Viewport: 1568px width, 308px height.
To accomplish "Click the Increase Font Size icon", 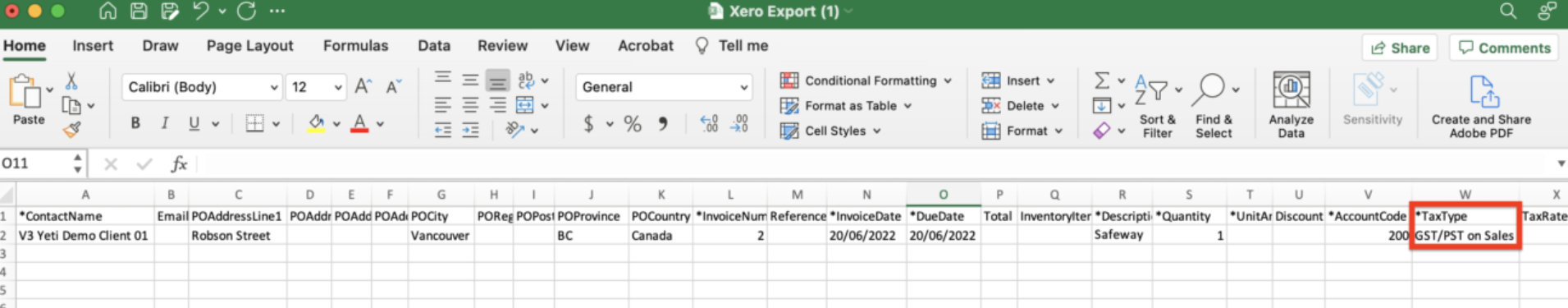I will click(x=363, y=86).
